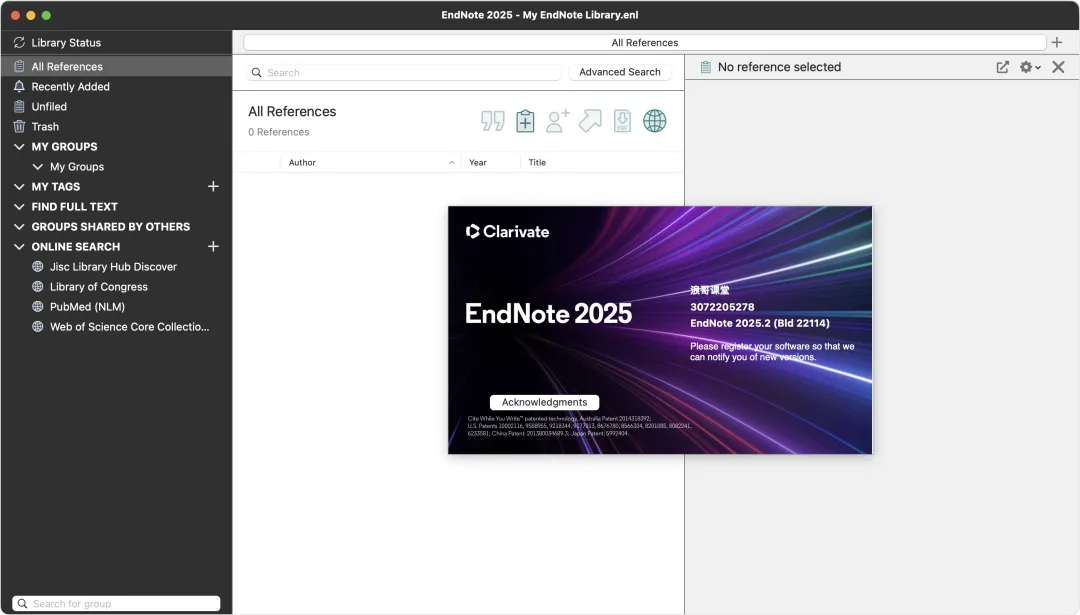Click the Acknowledgments button on splash

(544, 402)
